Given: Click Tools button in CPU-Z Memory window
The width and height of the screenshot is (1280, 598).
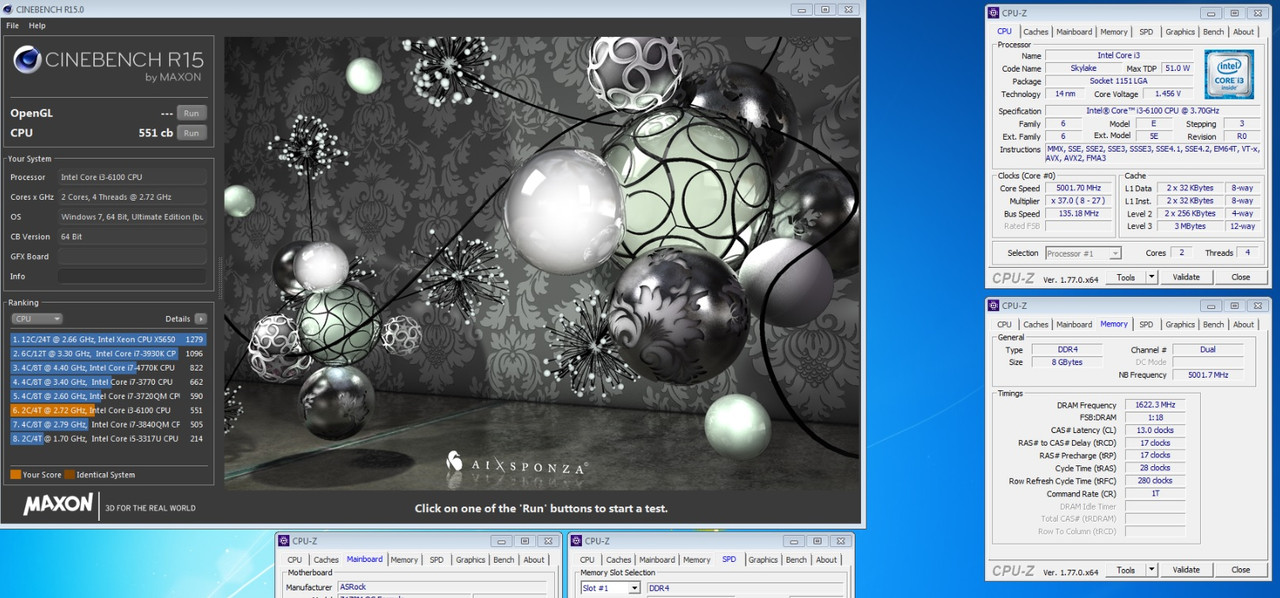Looking at the screenshot, I should coord(1126,570).
